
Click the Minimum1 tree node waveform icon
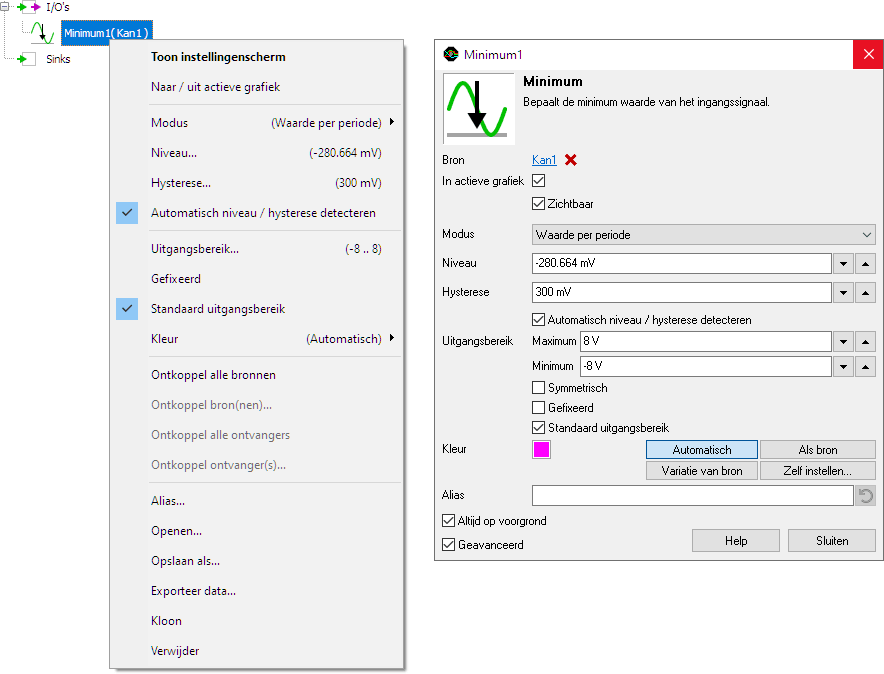coord(42,33)
